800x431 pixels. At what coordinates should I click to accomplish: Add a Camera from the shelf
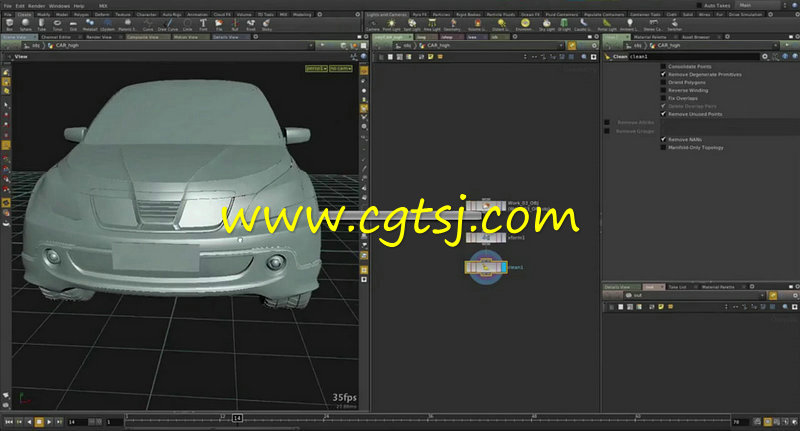click(373, 24)
